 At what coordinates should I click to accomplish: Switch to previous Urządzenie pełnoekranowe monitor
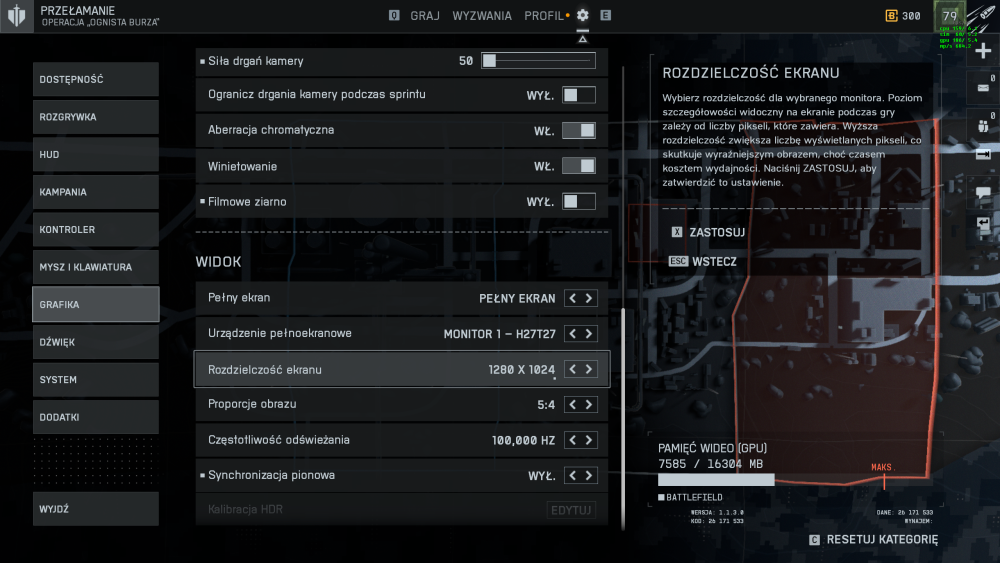click(x=572, y=333)
